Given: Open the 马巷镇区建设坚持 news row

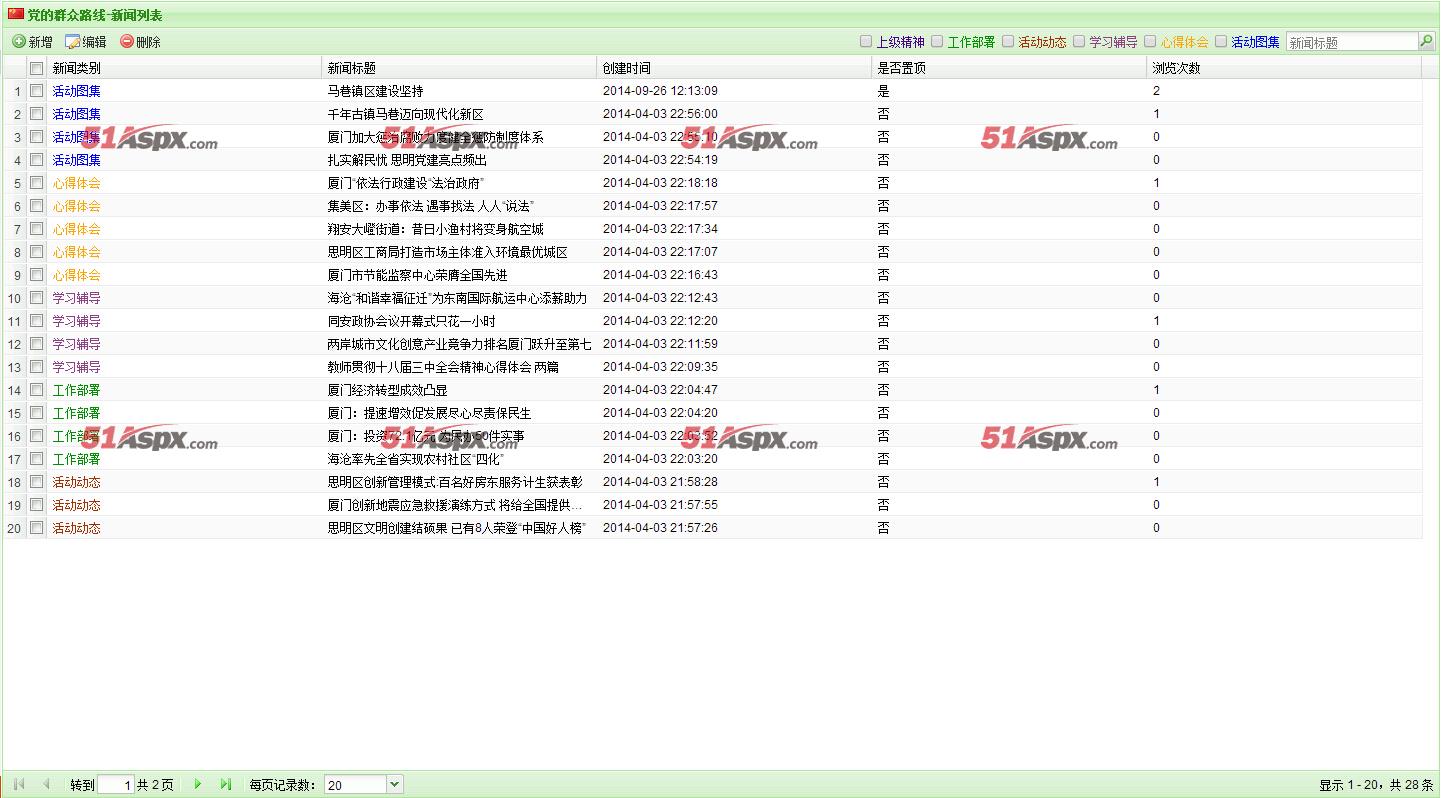Looking at the screenshot, I should (375, 91).
